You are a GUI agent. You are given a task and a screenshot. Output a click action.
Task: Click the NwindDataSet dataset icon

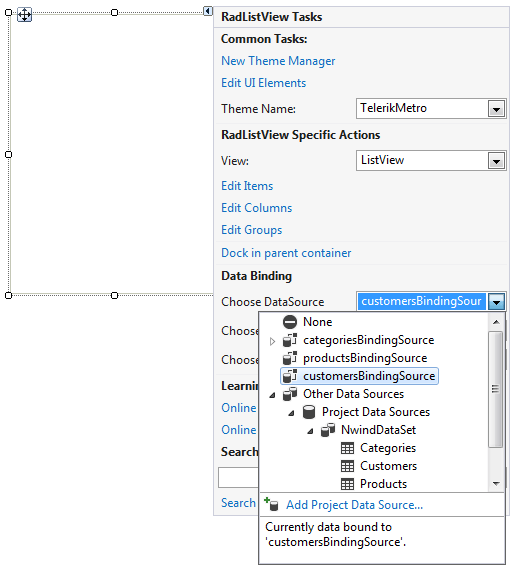click(x=328, y=430)
